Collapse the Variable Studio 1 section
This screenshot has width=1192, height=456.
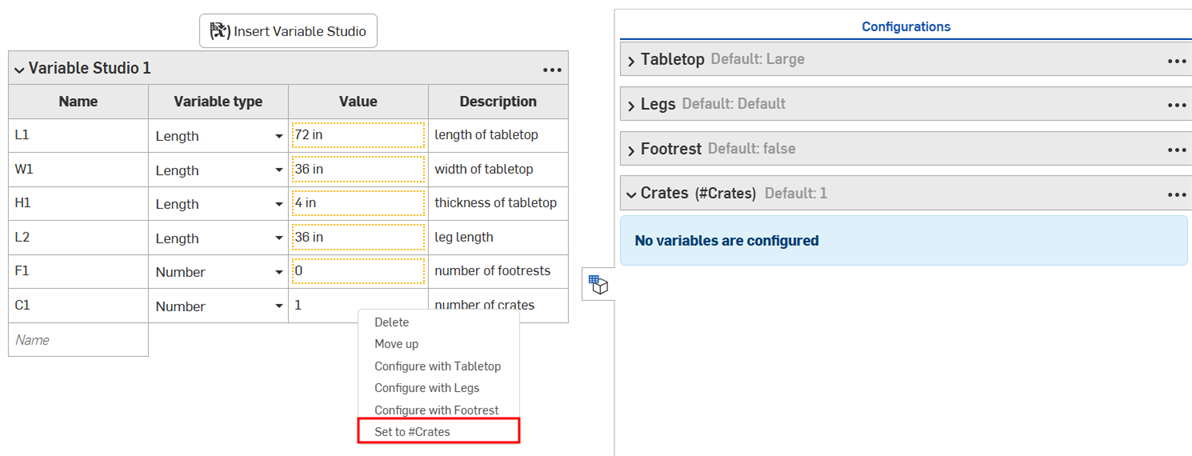coord(19,69)
